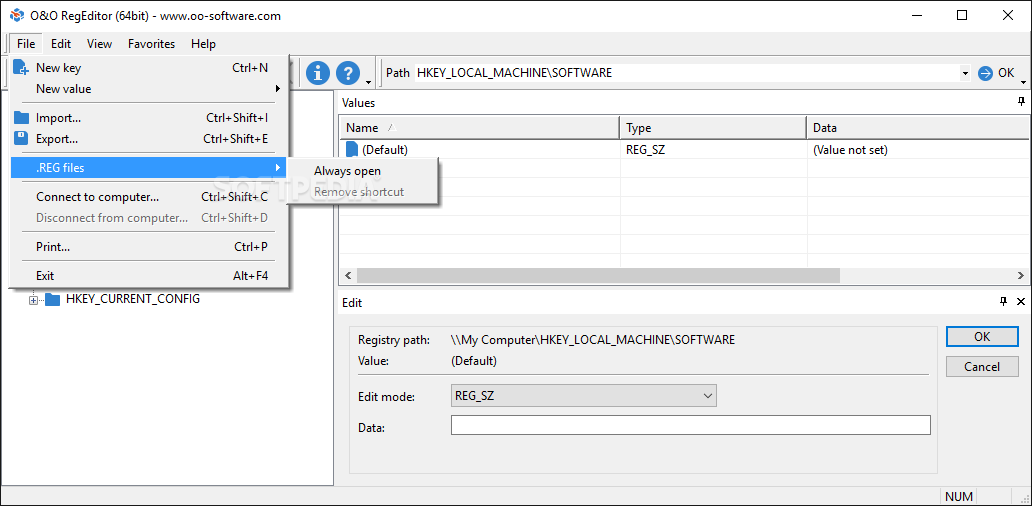Open the Path address dropdown arrow
Image resolution: width=1032 pixels, height=506 pixels.
tap(965, 73)
